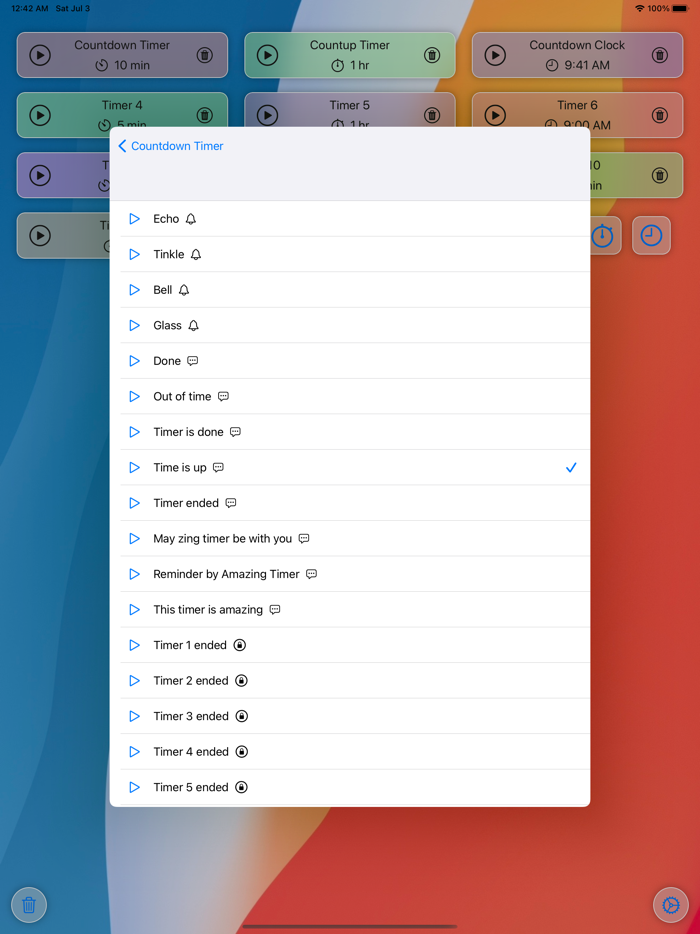Play the Timer 4 ended preview
Viewport: 700px width, 934px height.
(135, 752)
